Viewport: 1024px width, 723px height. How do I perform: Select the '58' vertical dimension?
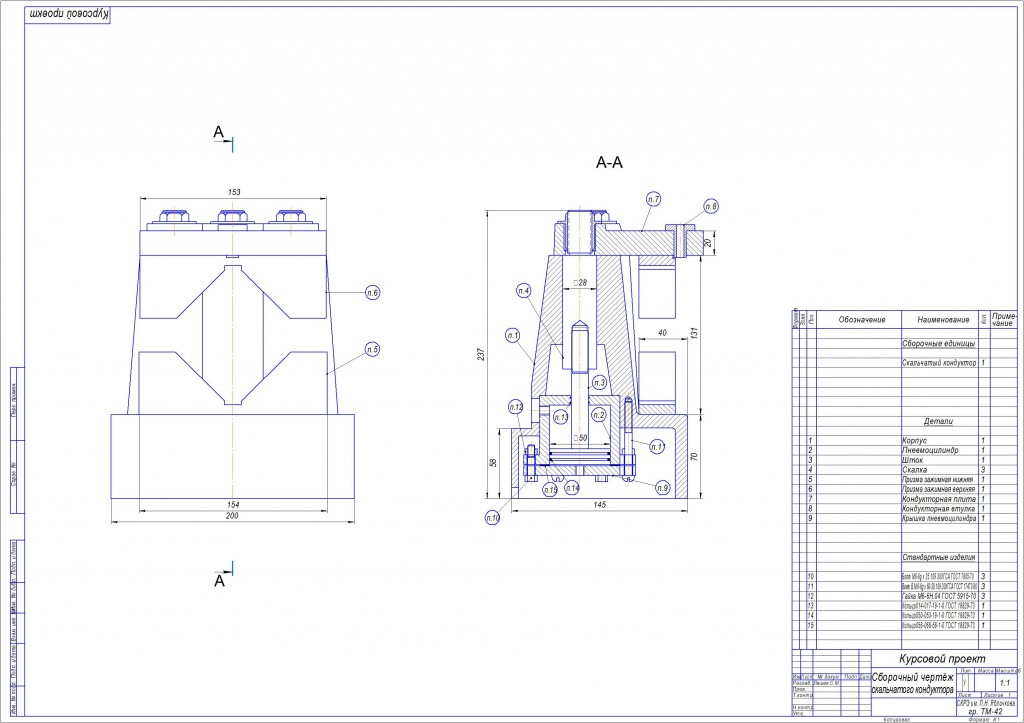[x=493, y=462]
